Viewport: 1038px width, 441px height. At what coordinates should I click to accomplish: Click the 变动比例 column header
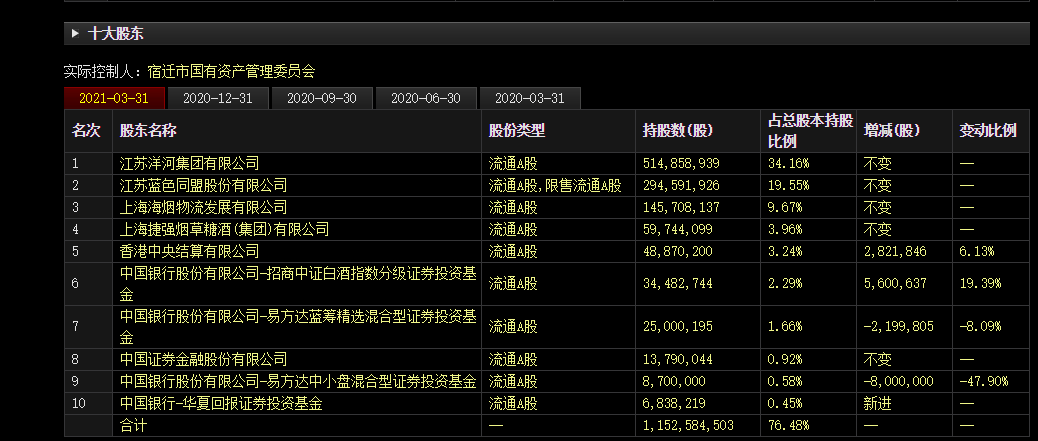click(988, 130)
